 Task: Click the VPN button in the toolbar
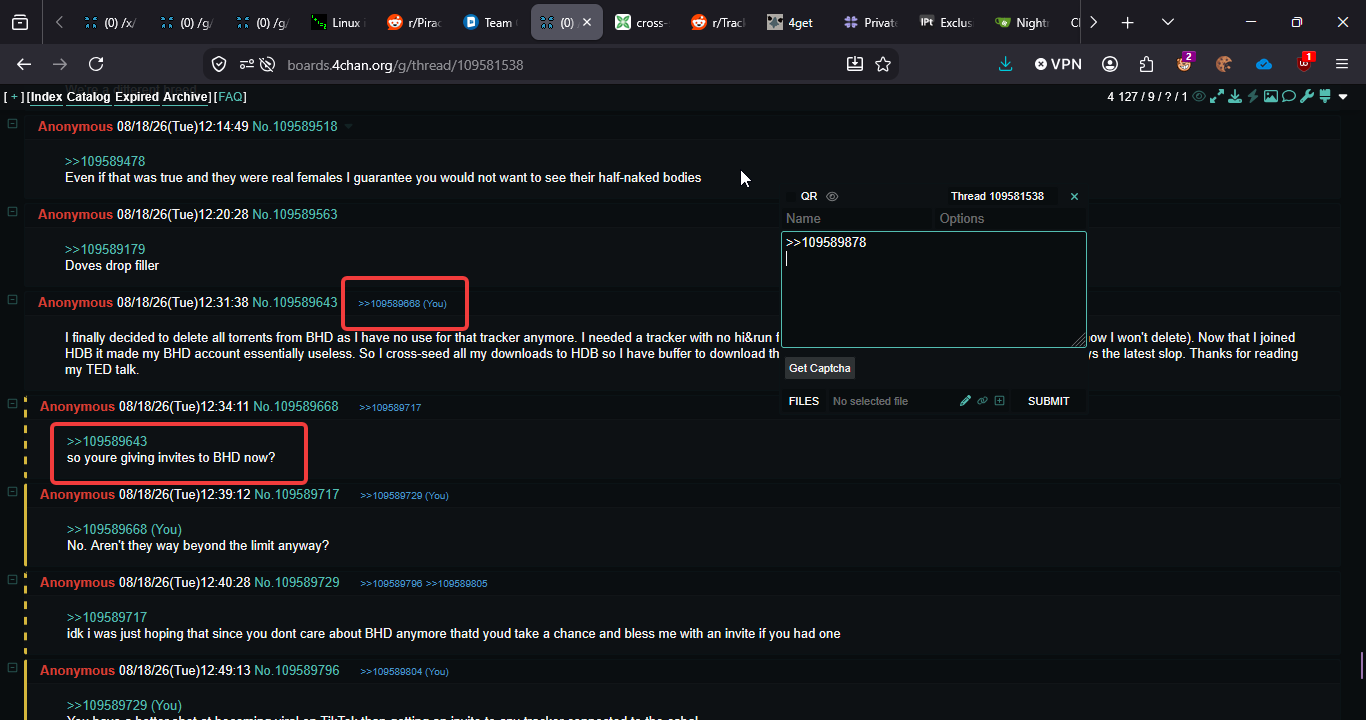pos(1058,64)
